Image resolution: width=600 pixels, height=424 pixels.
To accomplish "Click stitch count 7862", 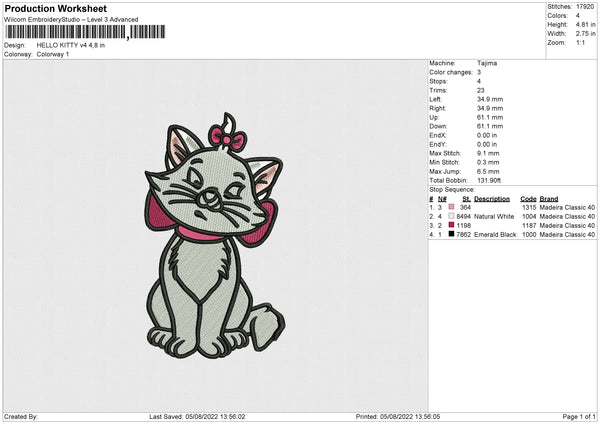I will click(464, 235).
